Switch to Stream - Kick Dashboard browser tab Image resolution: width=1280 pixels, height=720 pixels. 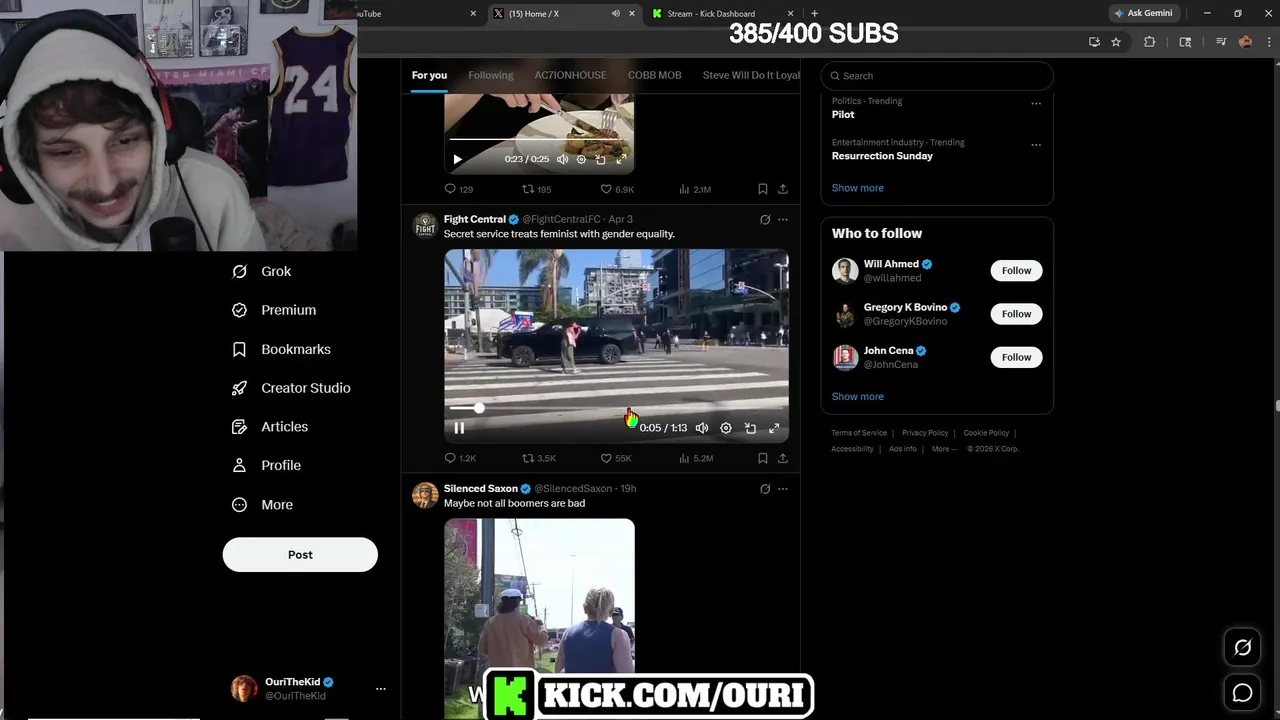coord(711,14)
